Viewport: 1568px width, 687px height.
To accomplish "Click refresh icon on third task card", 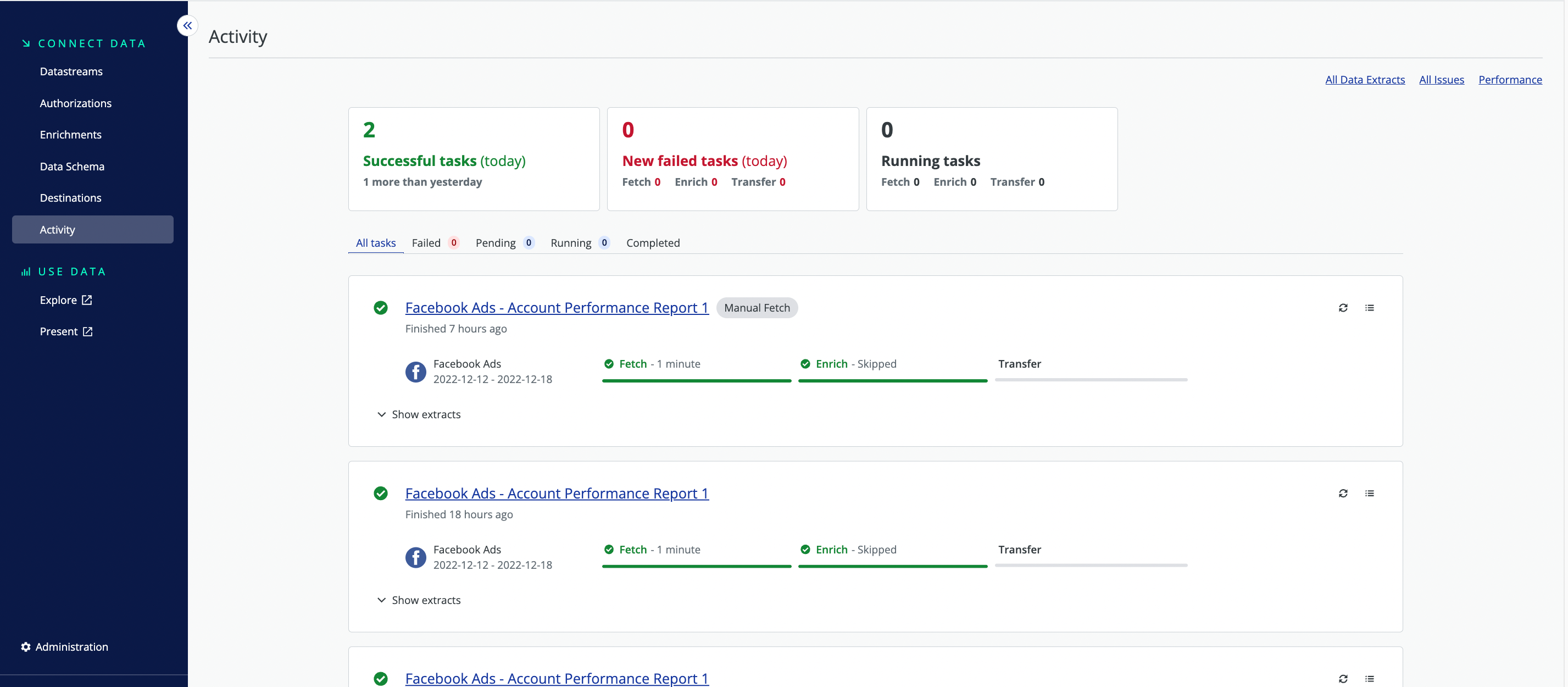I will coord(1343,678).
